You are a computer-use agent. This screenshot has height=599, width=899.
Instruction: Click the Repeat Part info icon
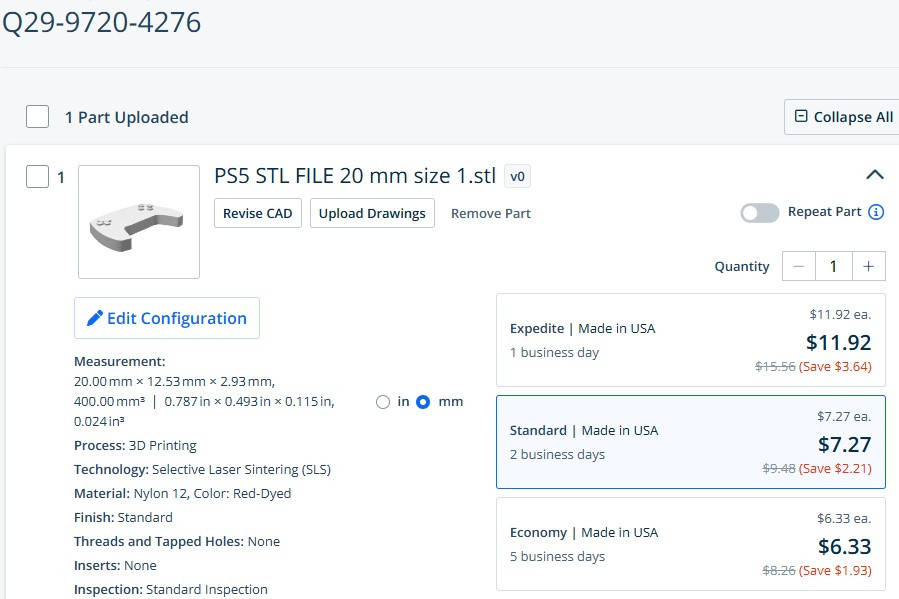(876, 212)
